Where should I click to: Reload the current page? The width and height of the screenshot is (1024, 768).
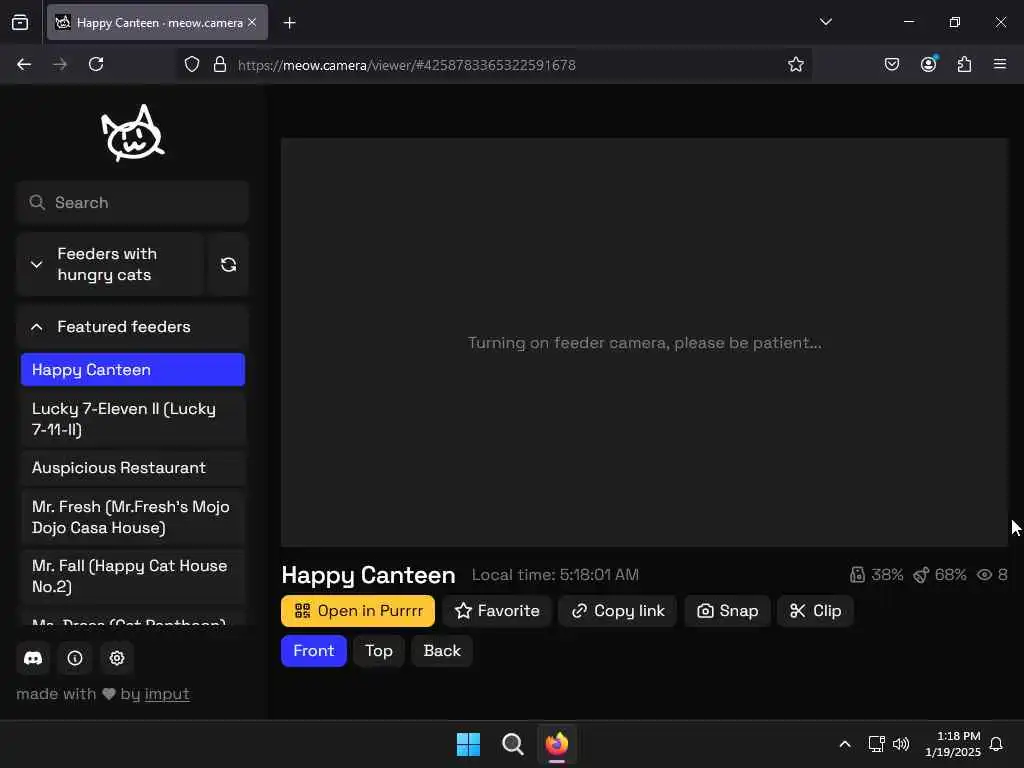pos(96,64)
